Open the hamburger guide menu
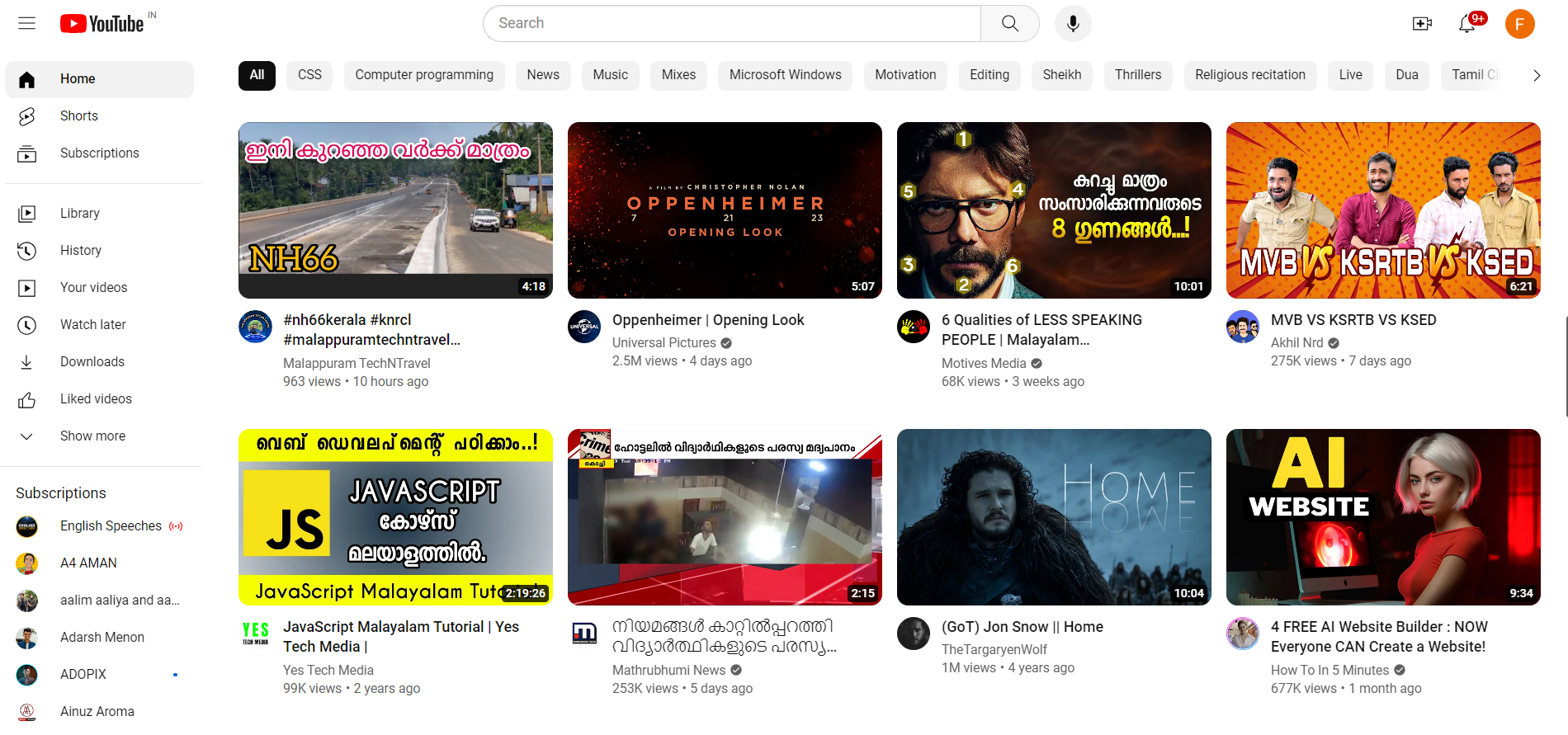The width and height of the screenshot is (1568, 735). 27,23
